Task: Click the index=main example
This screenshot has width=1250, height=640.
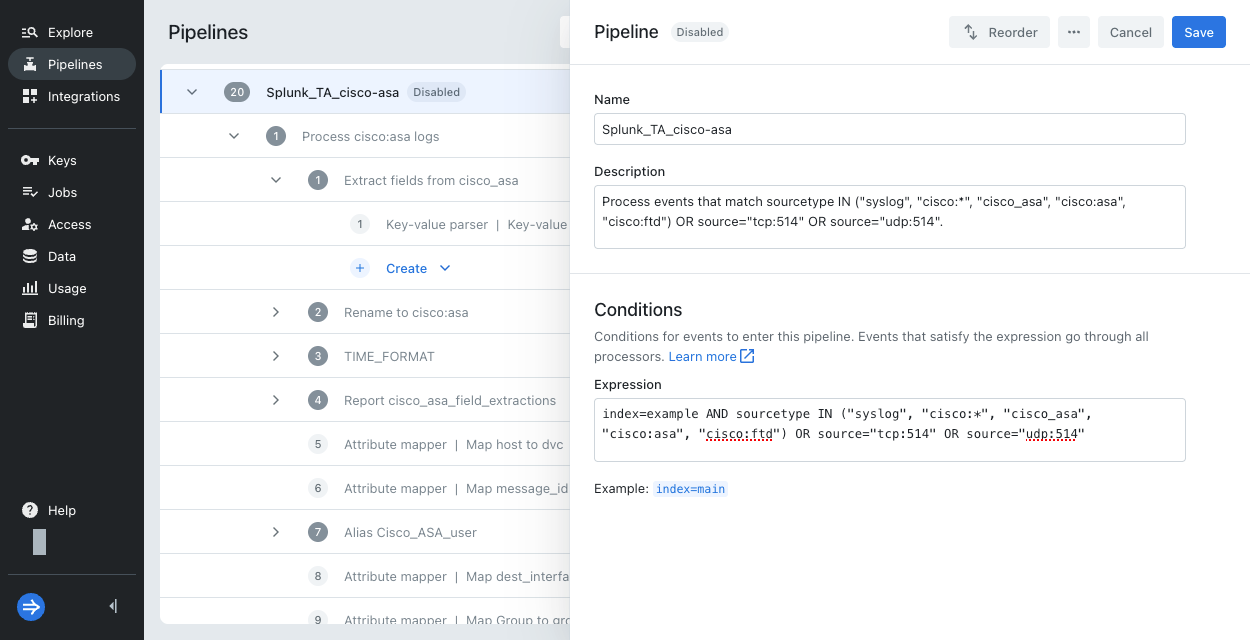Action: click(691, 489)
